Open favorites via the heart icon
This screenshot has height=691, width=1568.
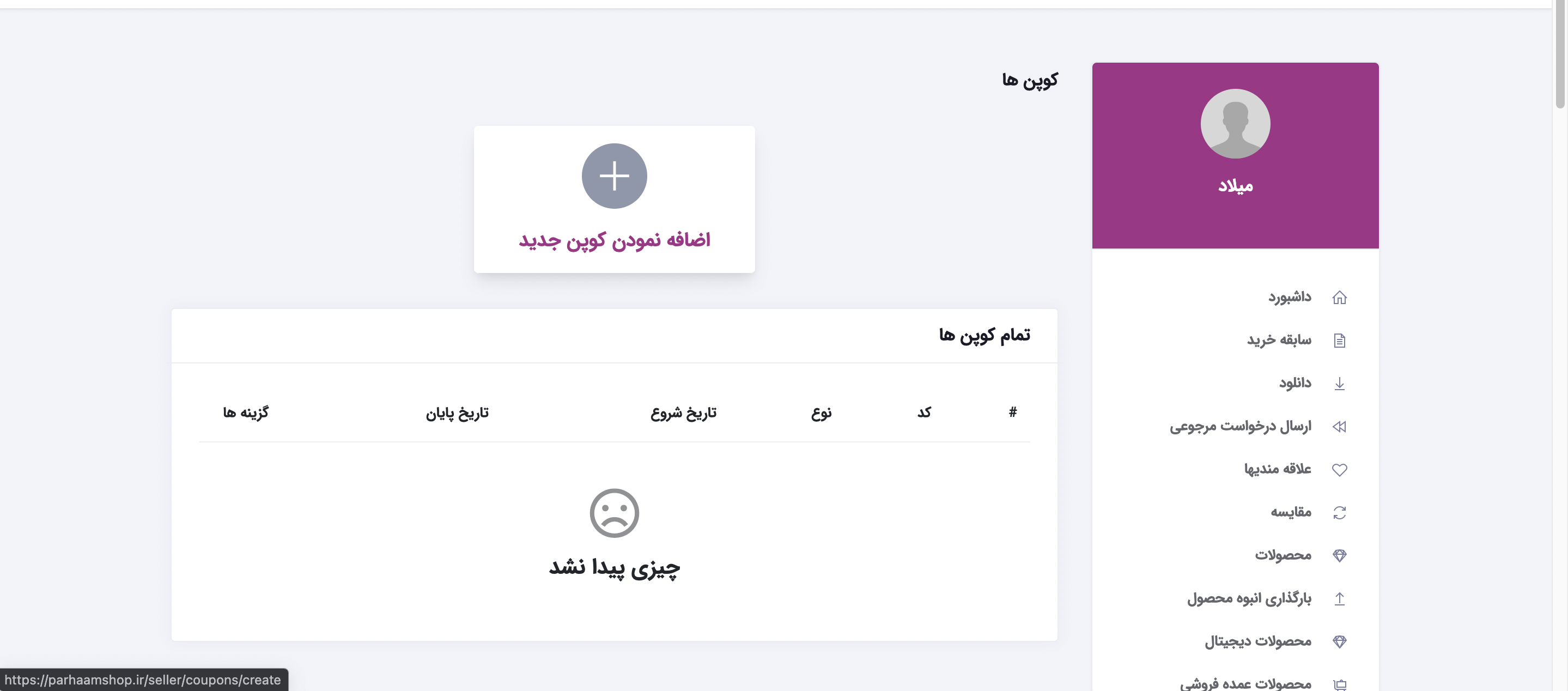pos(1341,469)
